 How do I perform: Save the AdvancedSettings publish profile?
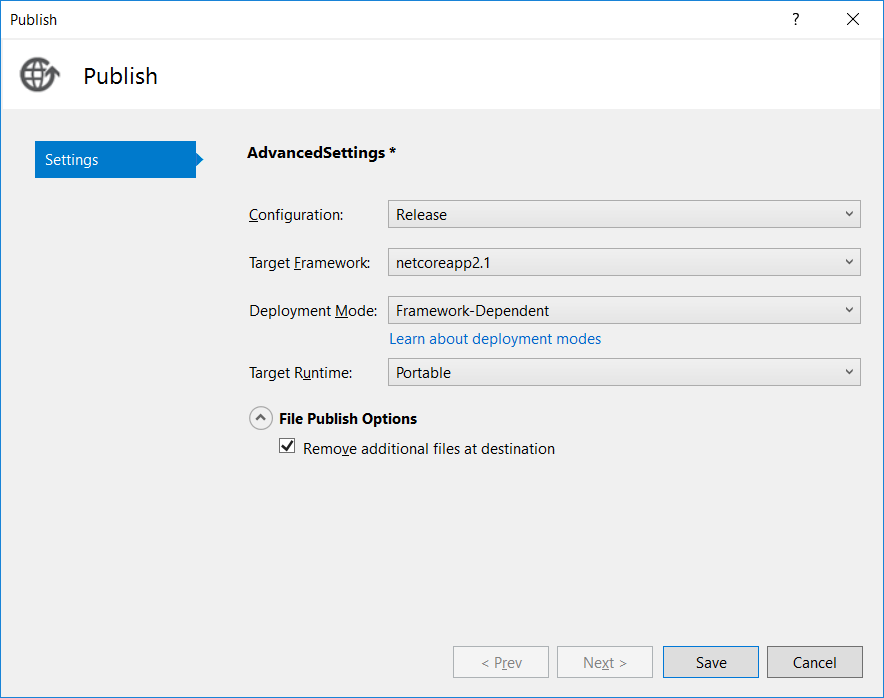click(x=710, y=662)
